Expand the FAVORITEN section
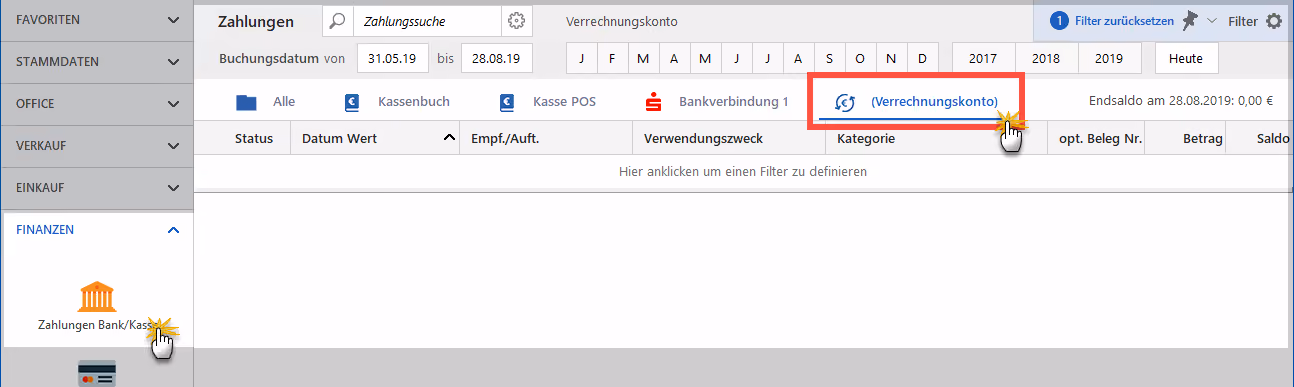Viewport: 1294px width, 387px height. pos(96,19)
